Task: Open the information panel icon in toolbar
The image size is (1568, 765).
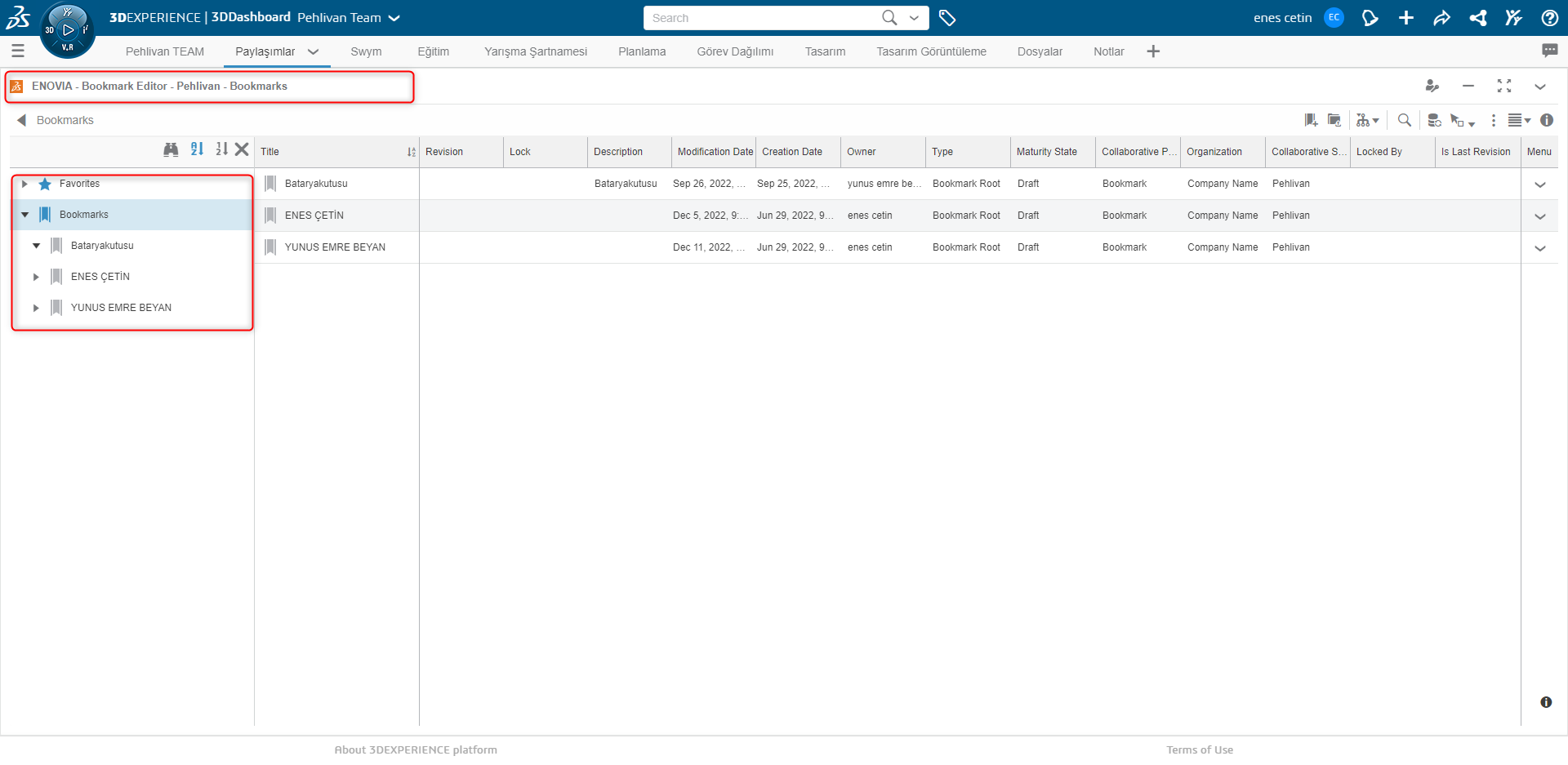Action: coord(1547,120)
